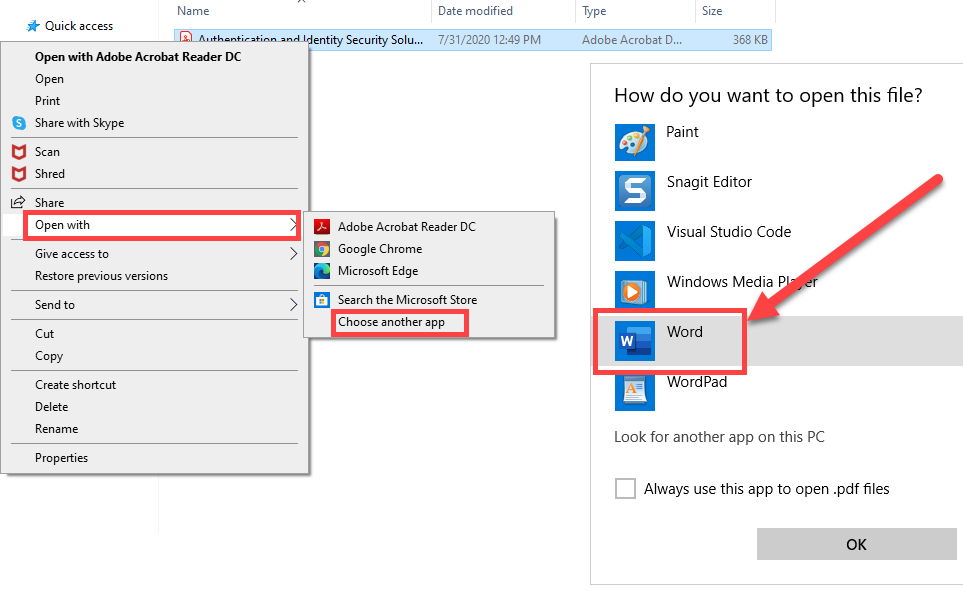Choose Rename from the context menu
This screenshot has height=591, width=963.
[57, 429]
